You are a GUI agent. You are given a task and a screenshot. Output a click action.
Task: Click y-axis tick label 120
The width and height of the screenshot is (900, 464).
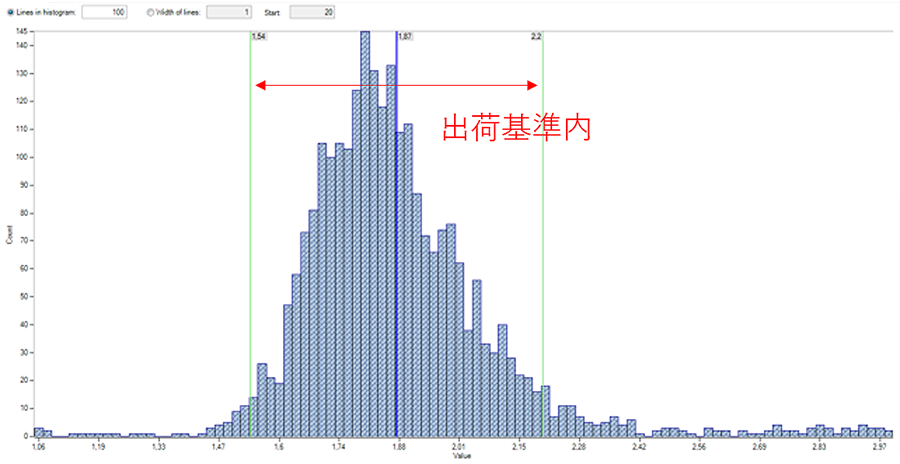[x=22, y=102]
